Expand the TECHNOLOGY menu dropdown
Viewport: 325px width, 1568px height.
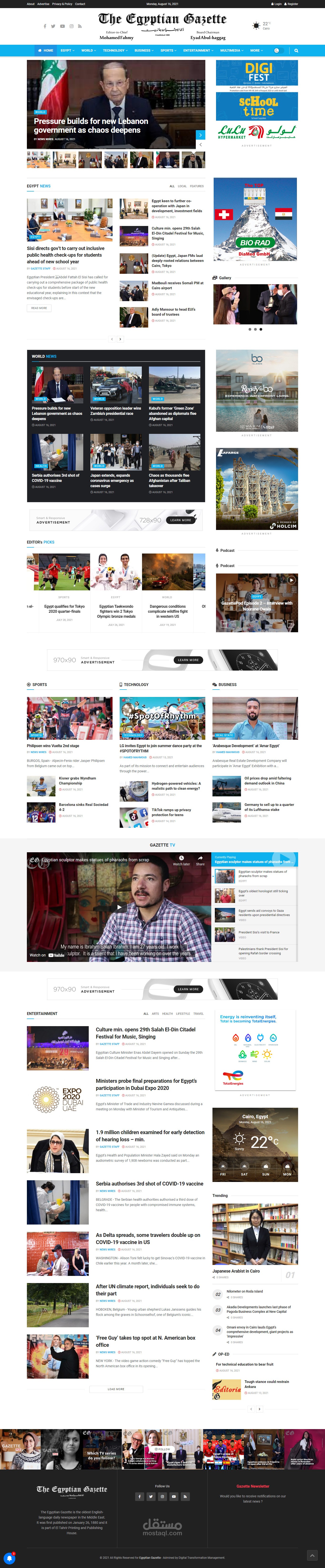point(115,50)
